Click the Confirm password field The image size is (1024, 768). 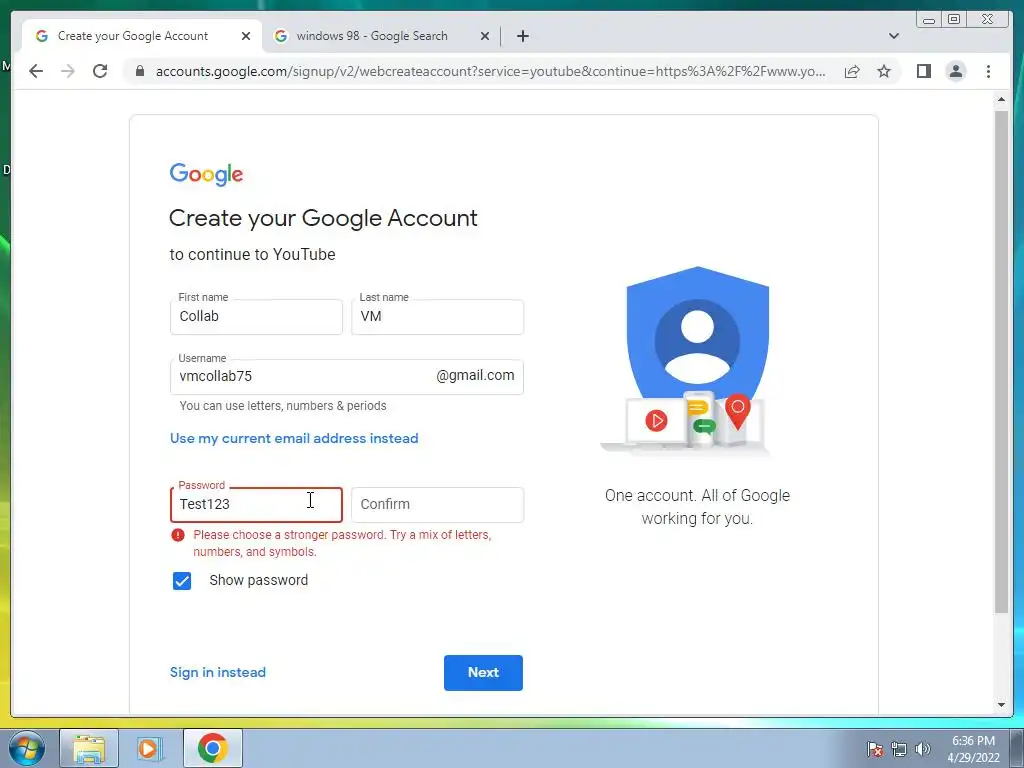click(438, 504)
